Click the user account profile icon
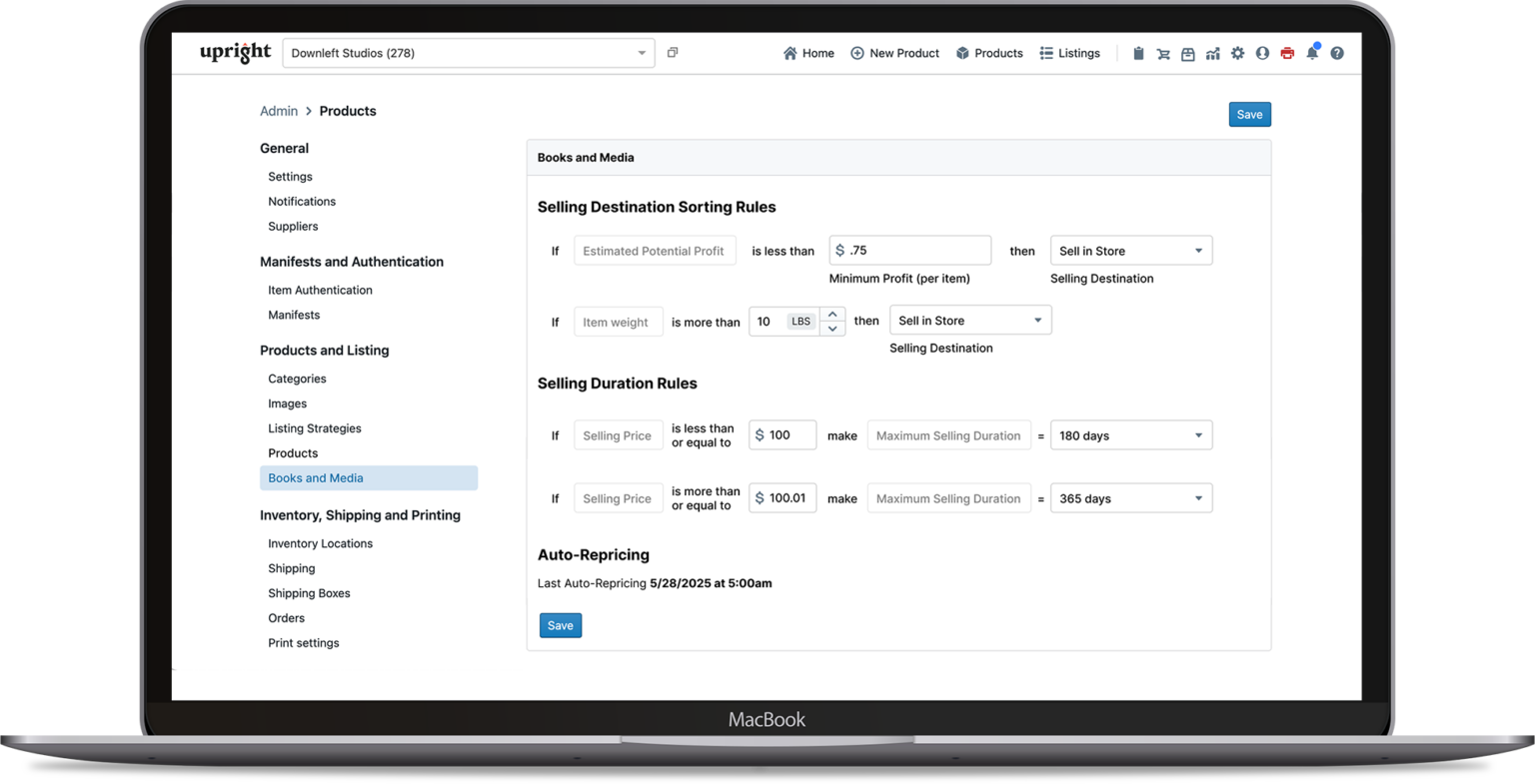1535x784 pixels. tap(1262, 54)
